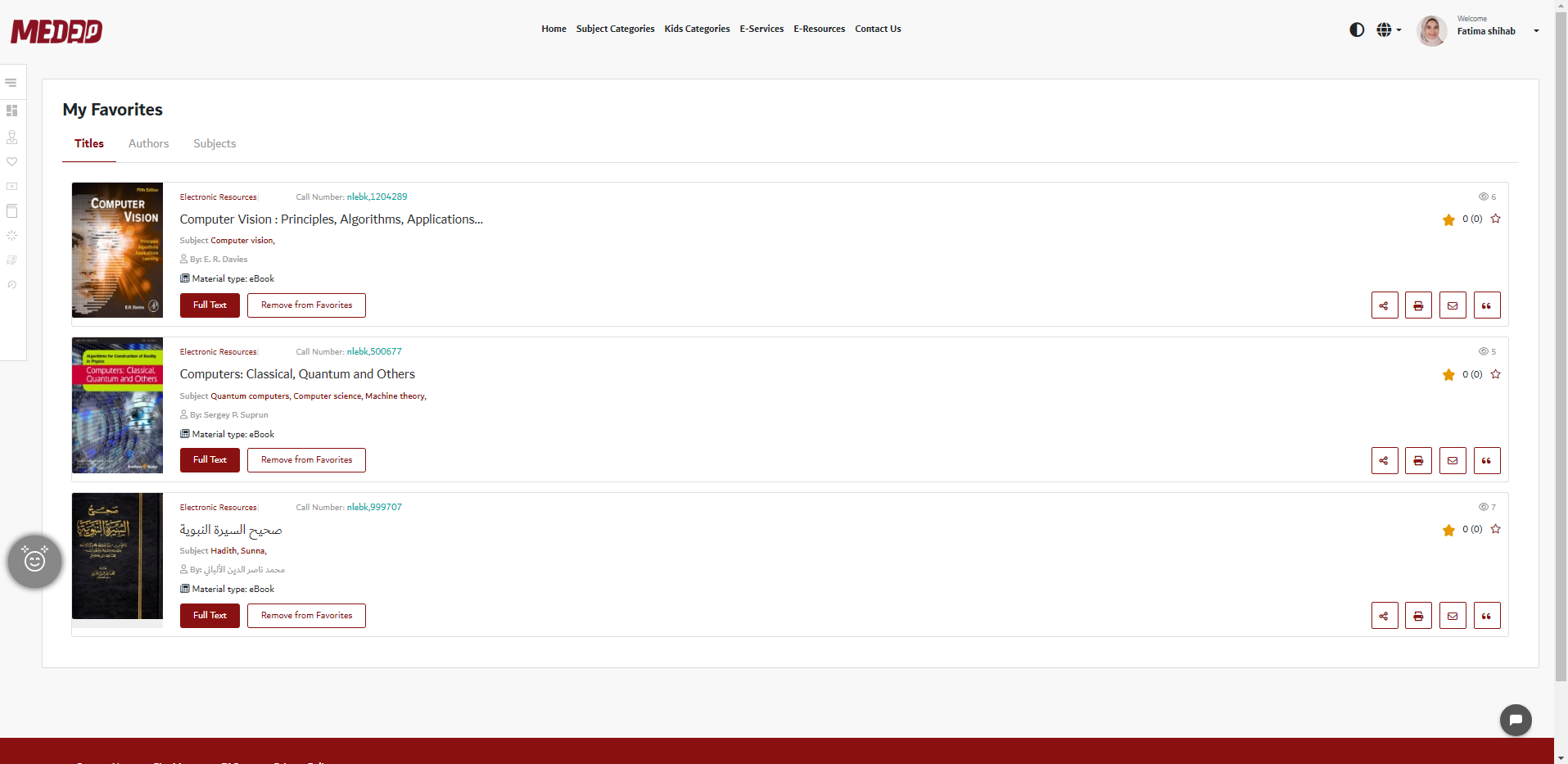Open the language globe dropdown

(1388, 29)
